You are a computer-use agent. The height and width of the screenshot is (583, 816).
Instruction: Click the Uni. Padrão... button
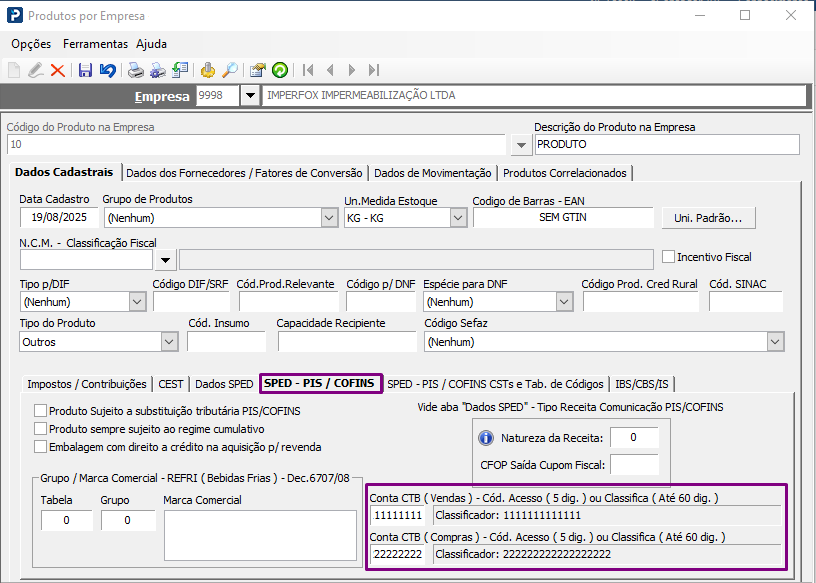708,218
